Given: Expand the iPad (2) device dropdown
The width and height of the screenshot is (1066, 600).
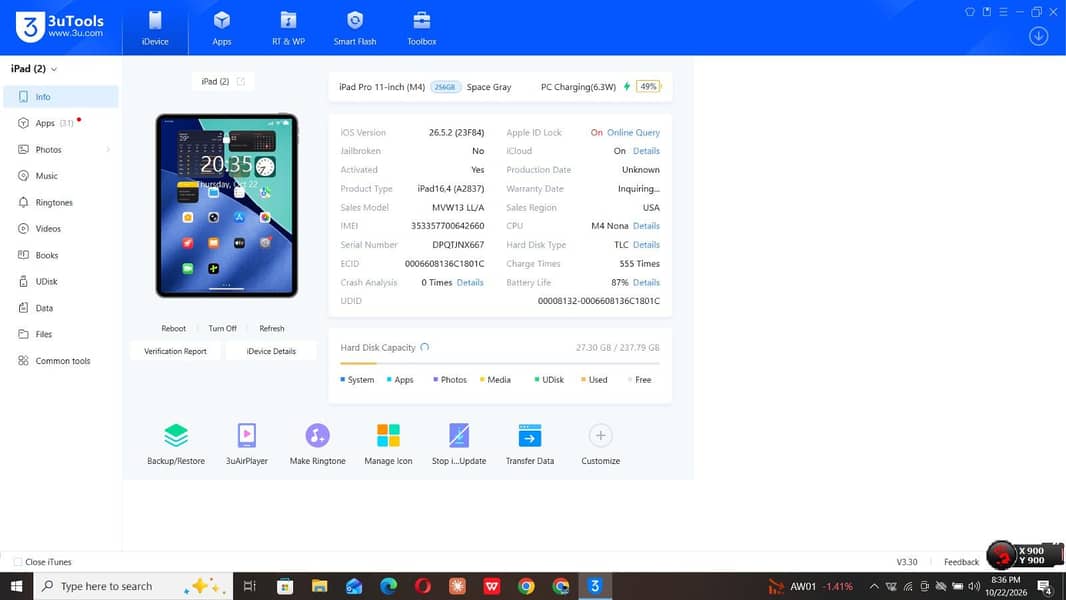Looking at the screenshot, I should (34, 69).
